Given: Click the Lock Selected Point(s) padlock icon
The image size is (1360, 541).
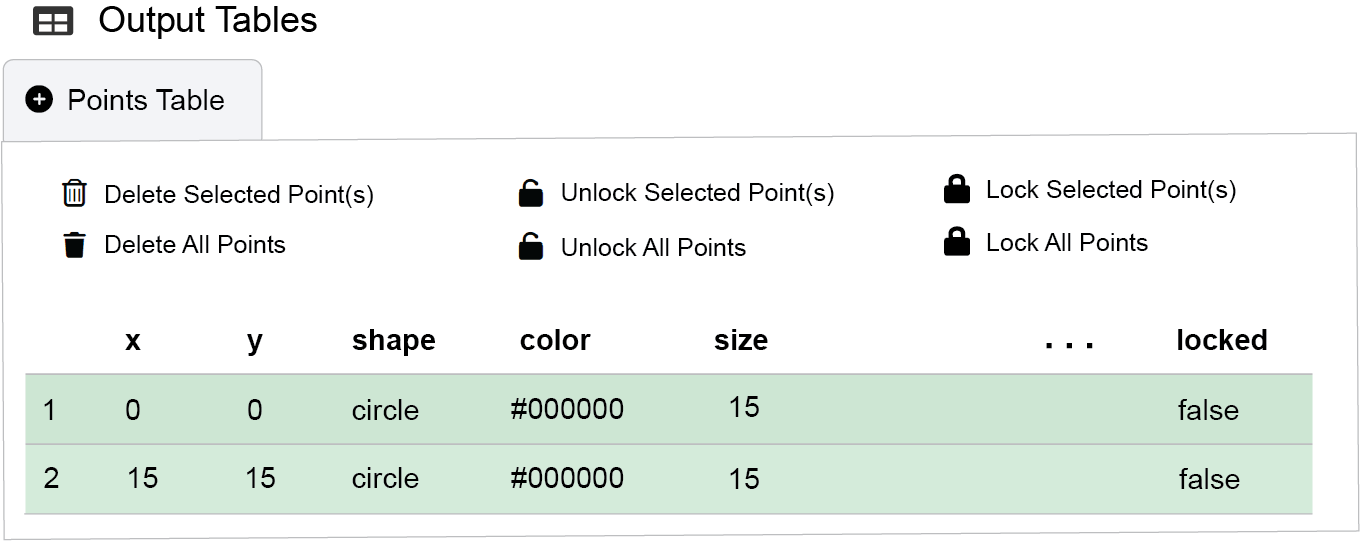Looking at the screenshot, I should coord(957,190).
